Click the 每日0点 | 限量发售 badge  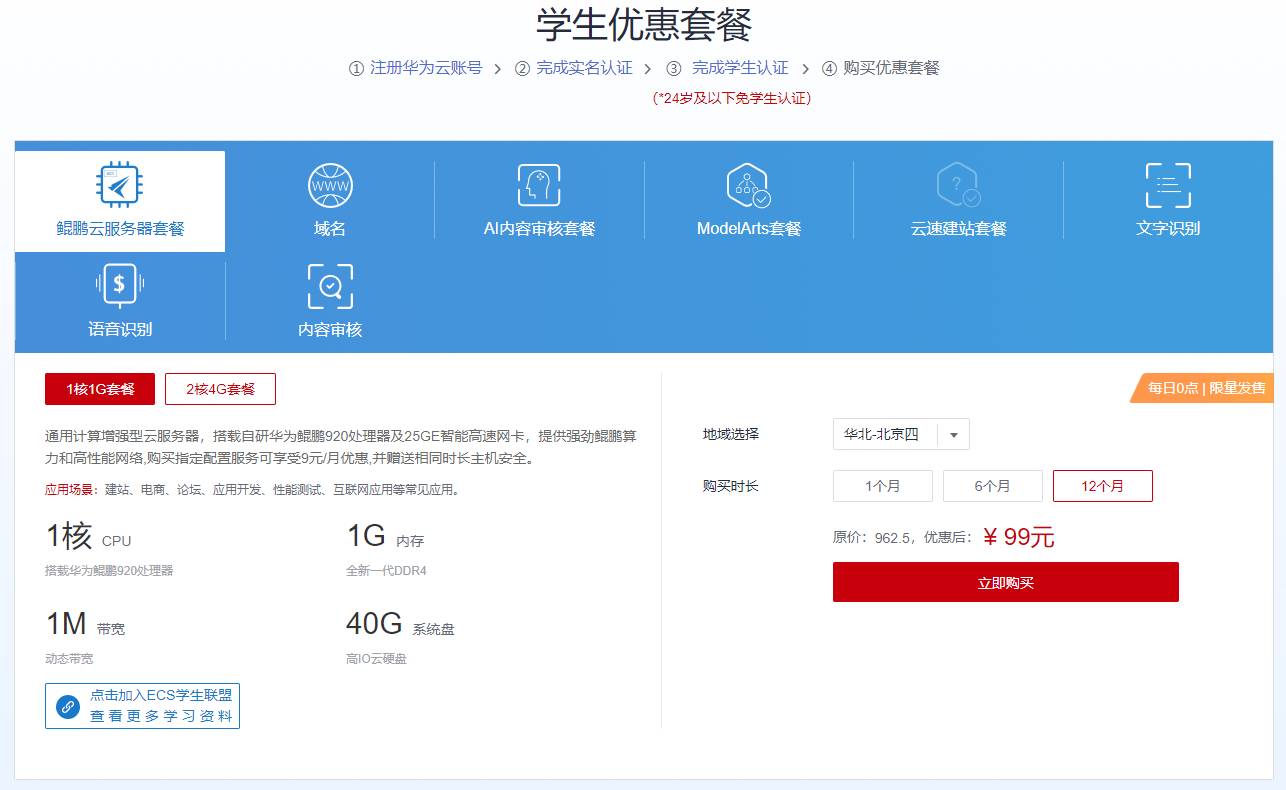(1201, 388)
